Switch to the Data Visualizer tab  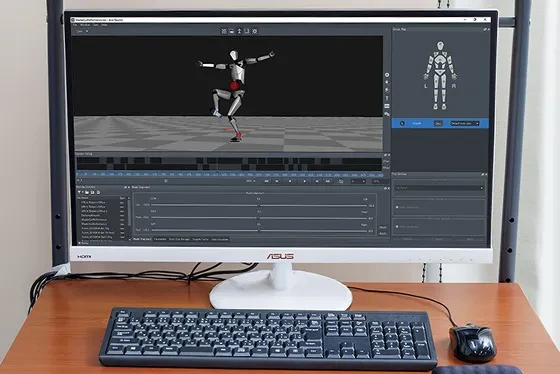tap(220, 239)
